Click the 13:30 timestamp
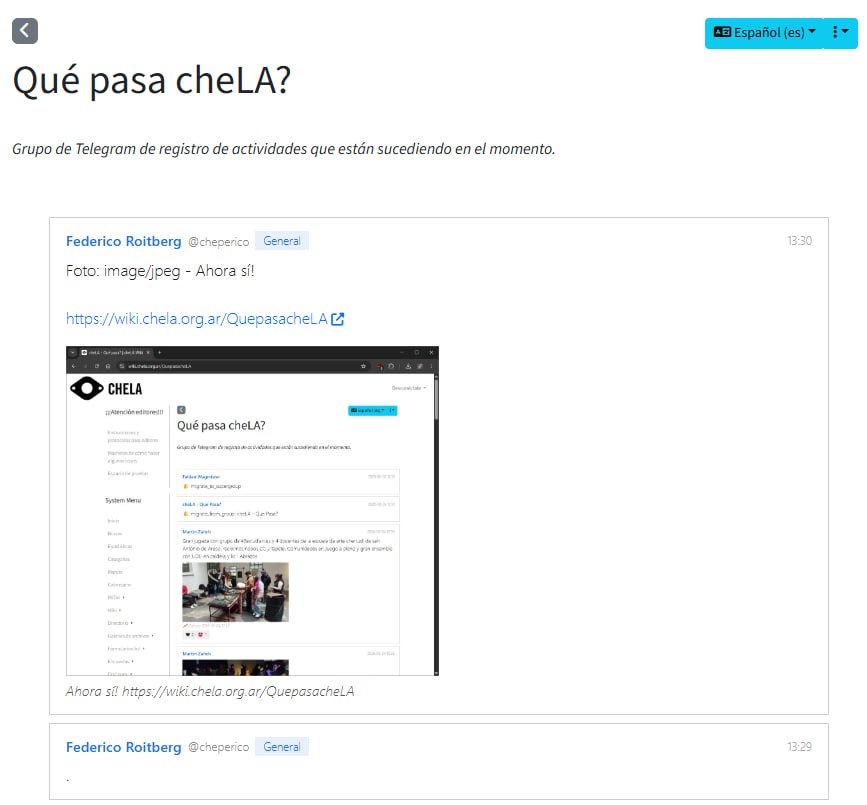 tap(799, 241)
